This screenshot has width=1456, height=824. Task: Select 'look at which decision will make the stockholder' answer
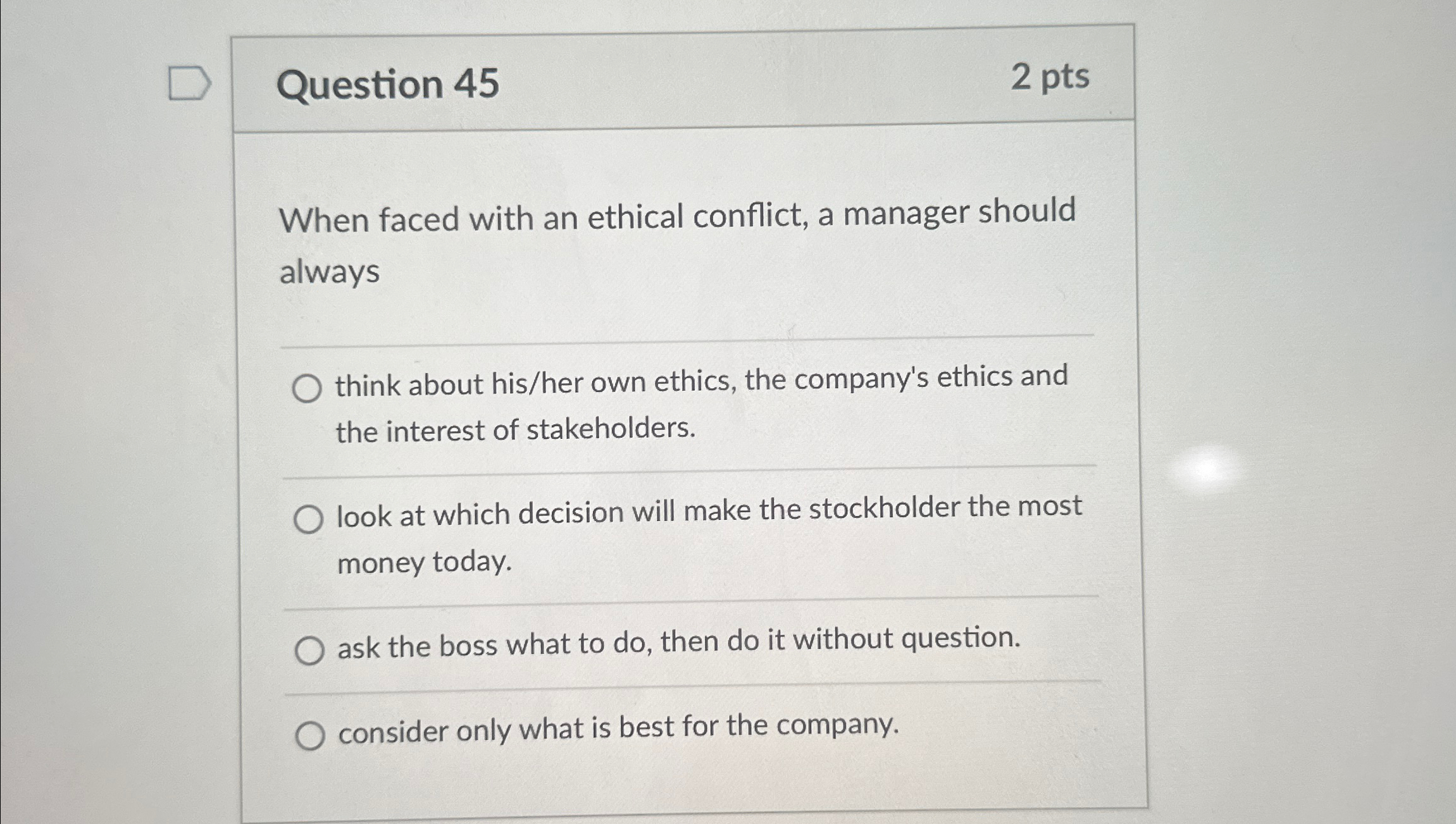pos(309,517)
